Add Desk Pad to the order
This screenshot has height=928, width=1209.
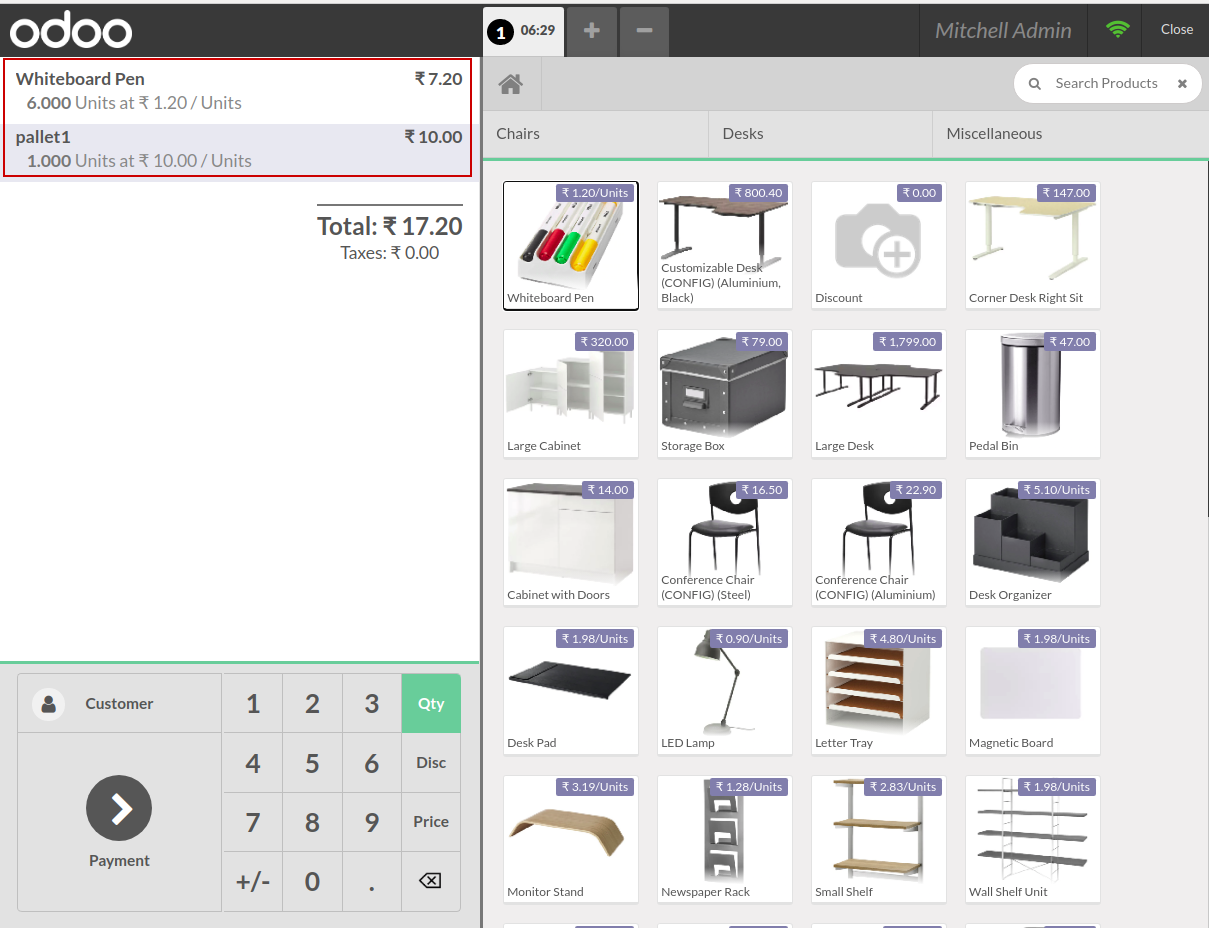tap(571, 691)
